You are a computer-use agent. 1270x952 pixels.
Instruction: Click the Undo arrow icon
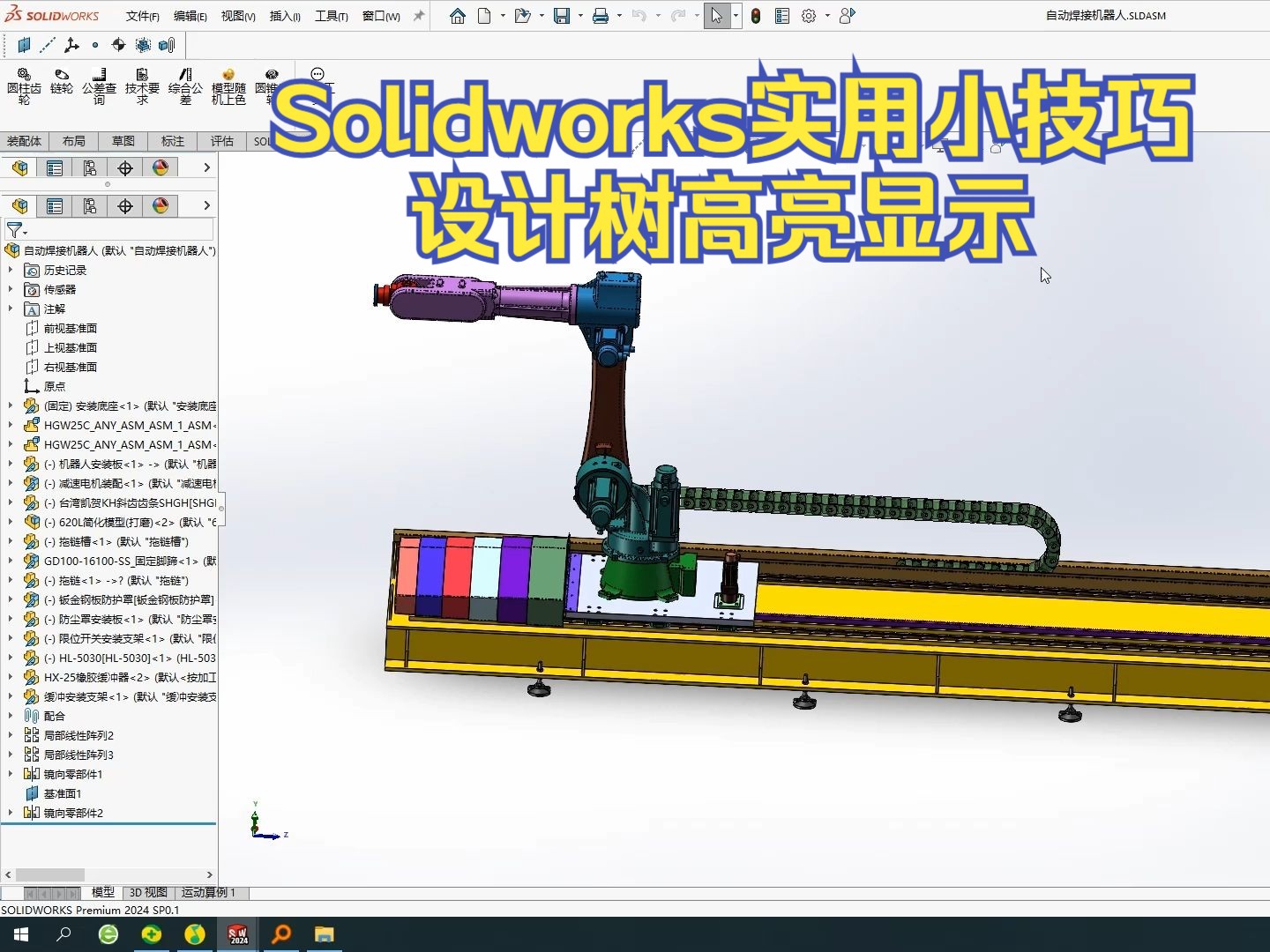click(639, 16)
